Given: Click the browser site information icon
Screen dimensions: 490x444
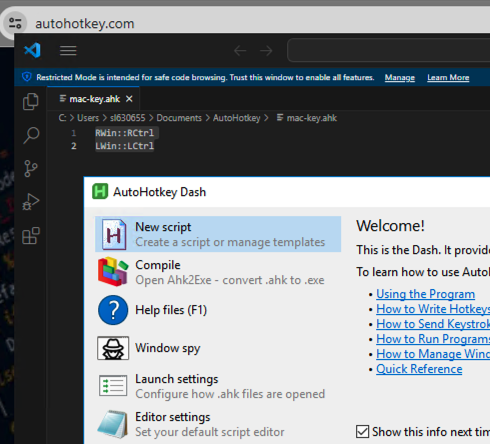Looking at the screenshot, I should (15, 23).
